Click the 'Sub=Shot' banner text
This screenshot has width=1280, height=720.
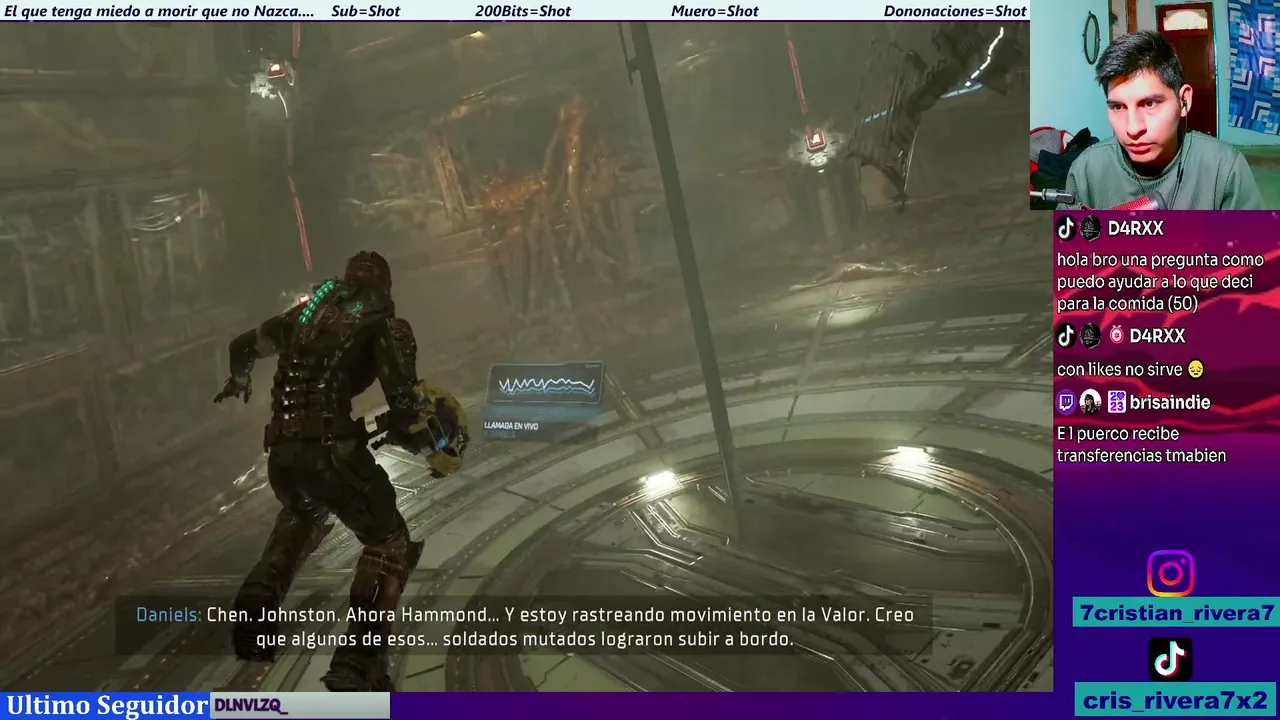(x=365, y=11)
